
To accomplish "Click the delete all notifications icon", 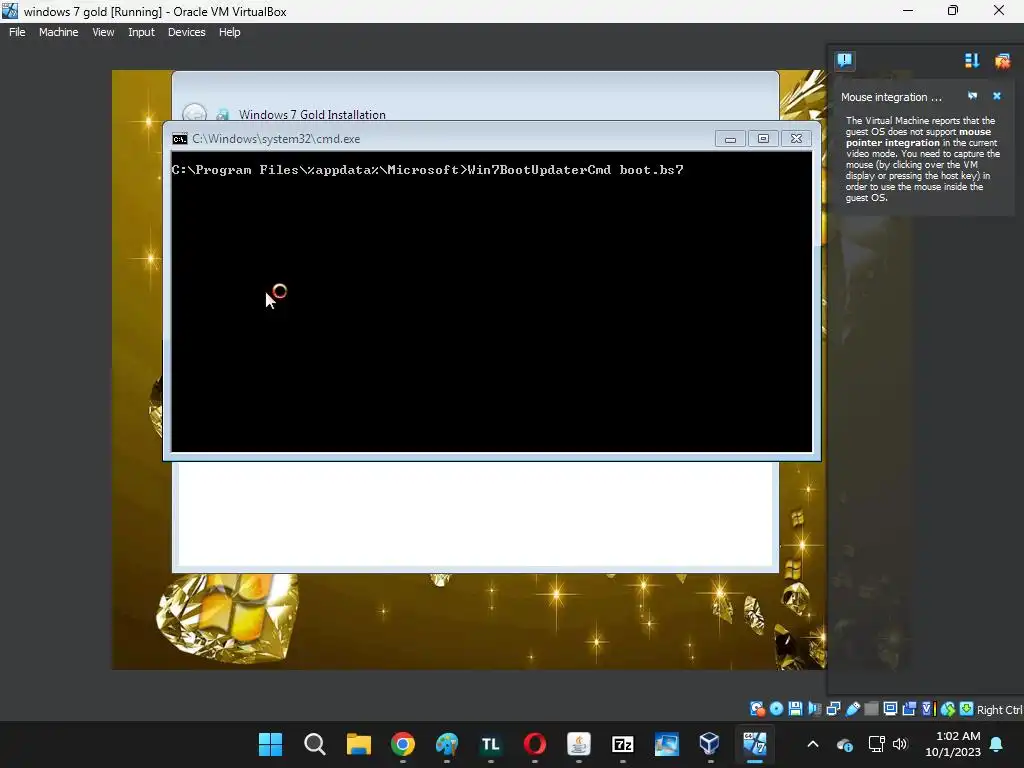I will tap(1002, 61).
